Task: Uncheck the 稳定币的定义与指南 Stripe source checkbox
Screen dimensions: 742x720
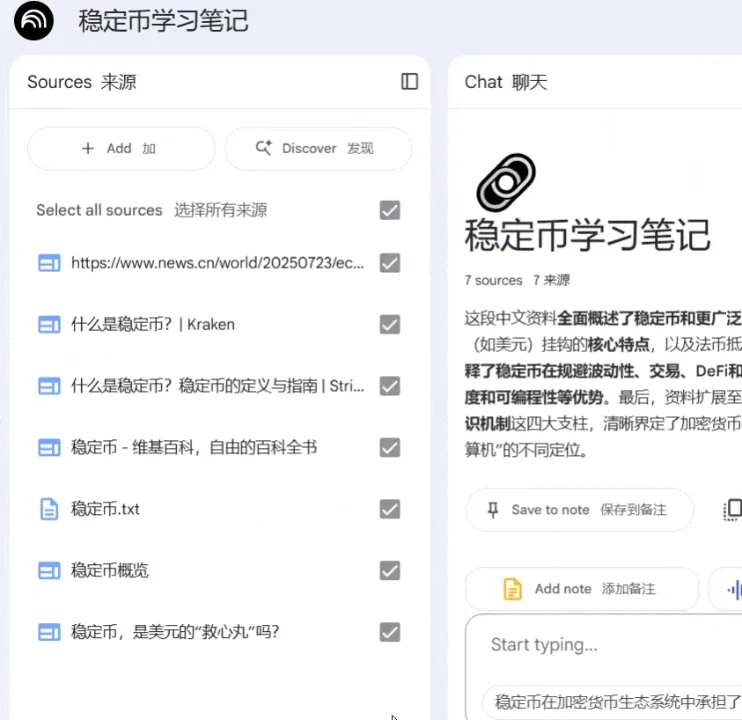Action: (390, 386)
